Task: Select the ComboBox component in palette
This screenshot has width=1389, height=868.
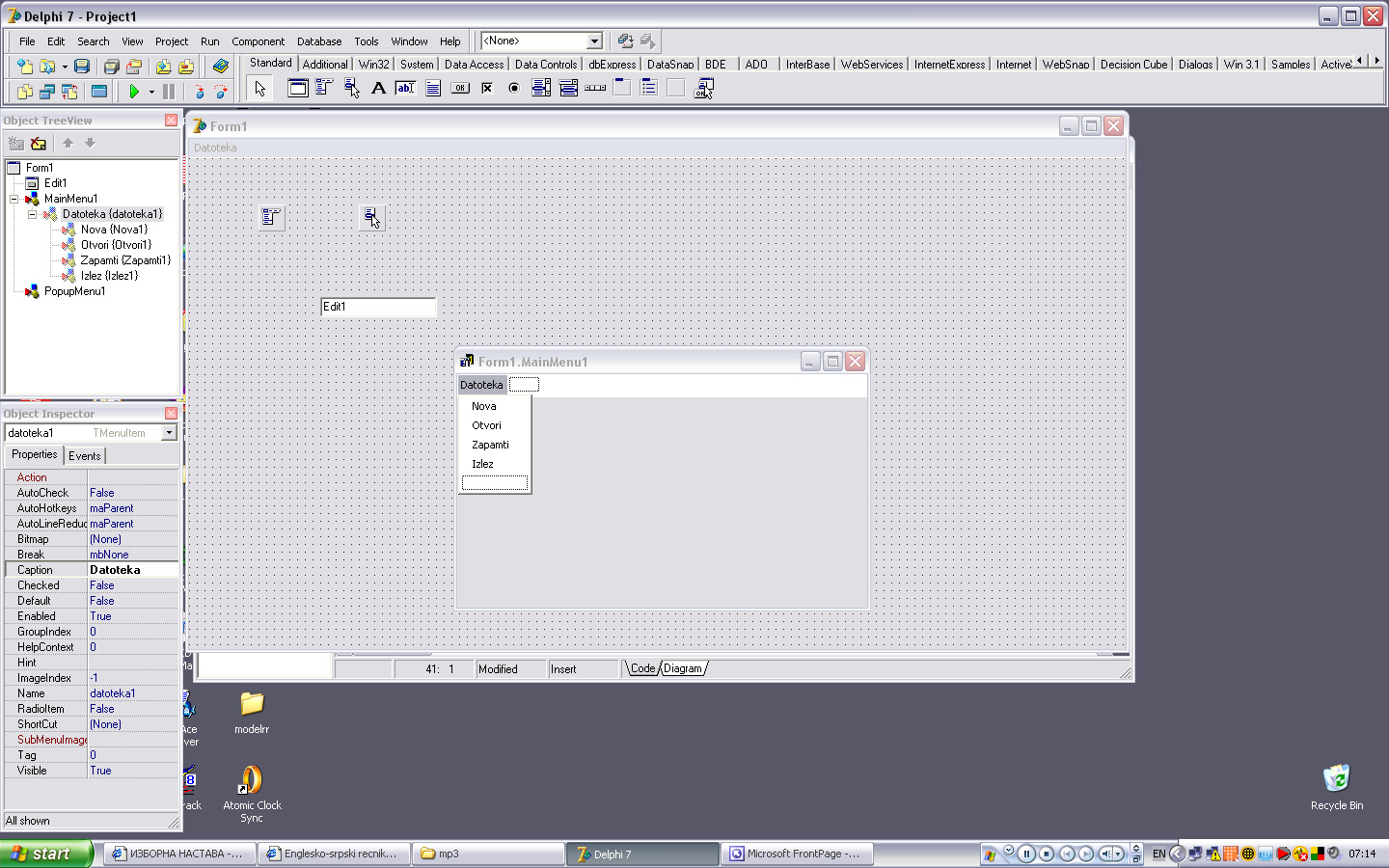Action: tap(568, 88)
